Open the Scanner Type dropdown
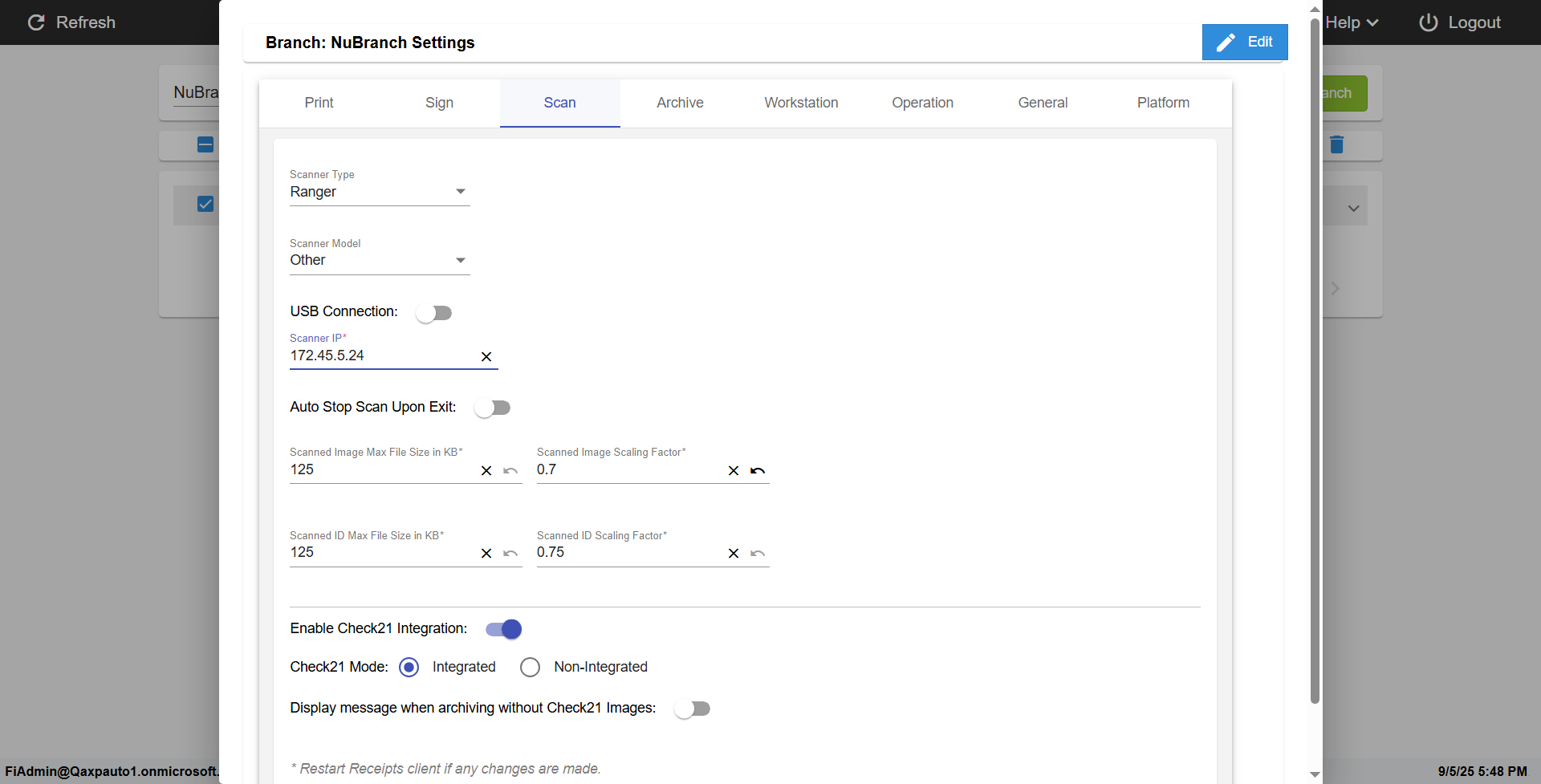The height and width of the screenshot is (784, 1541). pyautogui.click(x=379, y=192)
